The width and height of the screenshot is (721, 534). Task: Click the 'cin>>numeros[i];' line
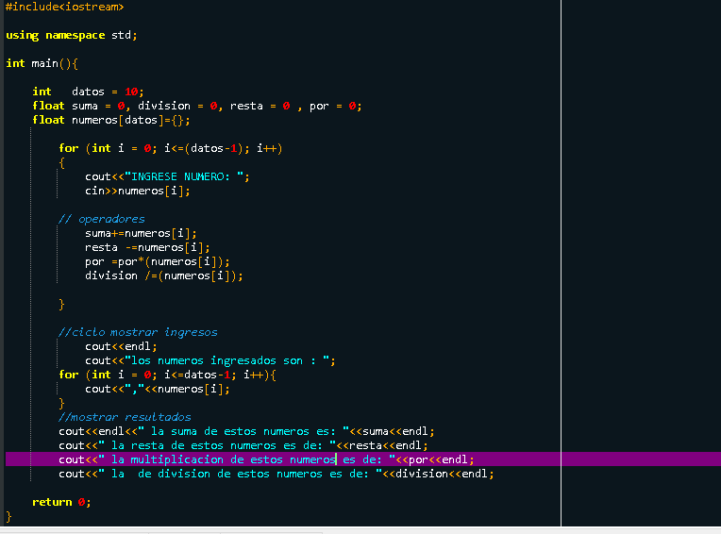pos(137,191)
